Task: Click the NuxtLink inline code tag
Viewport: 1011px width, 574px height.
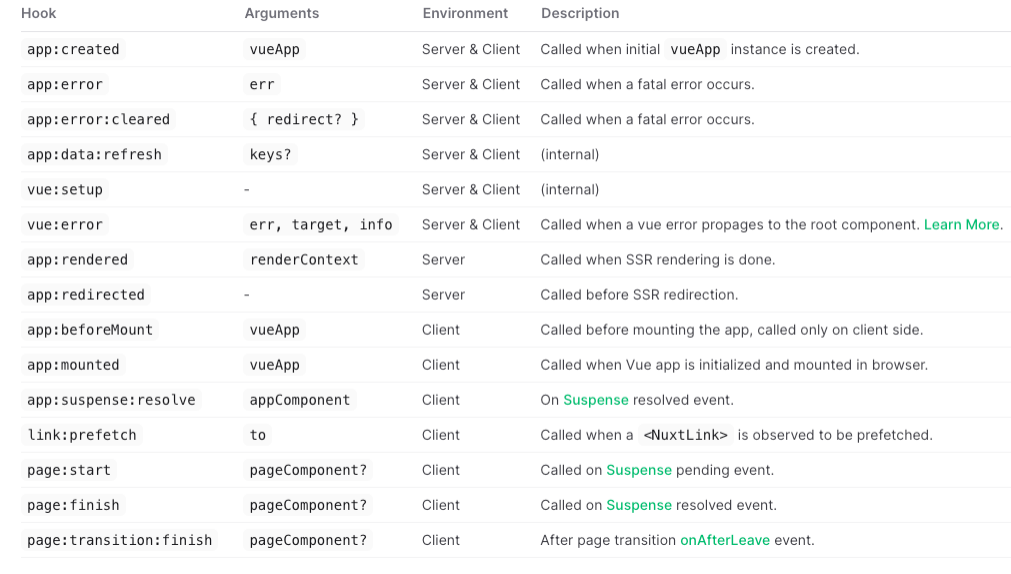Action: 685,435
